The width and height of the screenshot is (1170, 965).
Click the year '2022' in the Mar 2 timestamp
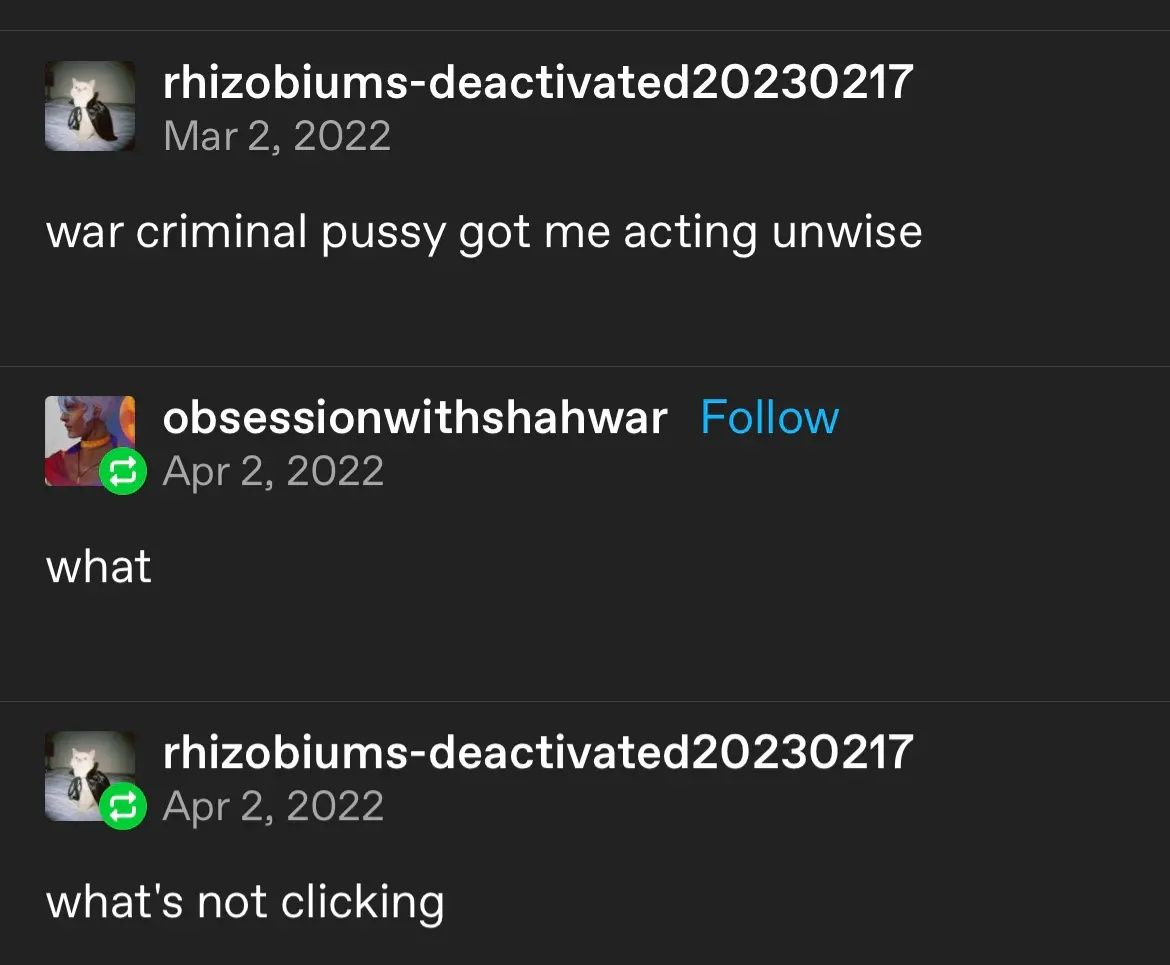click(x=342, y=136)
